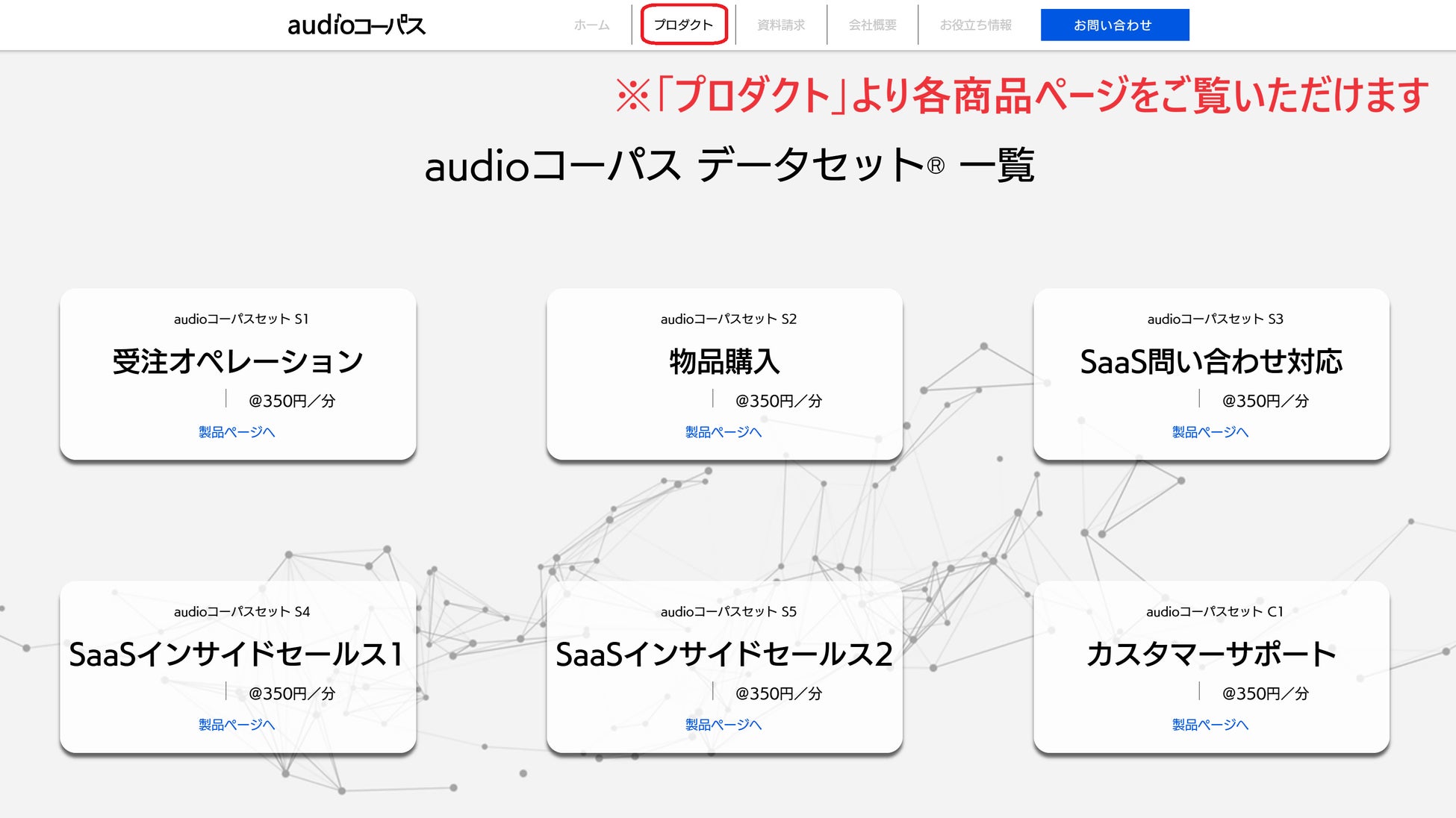
Task: Click the 物品購入 card title
Action: 724,362
